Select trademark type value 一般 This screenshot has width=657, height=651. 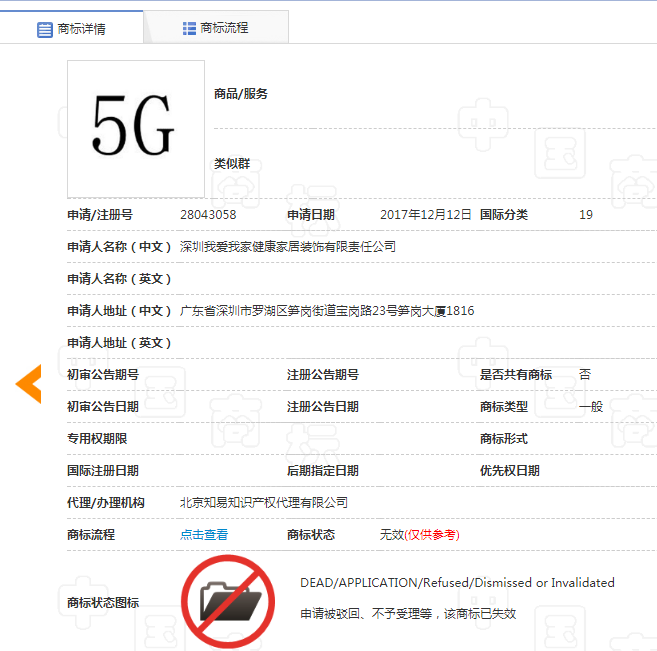click(591, 407)
